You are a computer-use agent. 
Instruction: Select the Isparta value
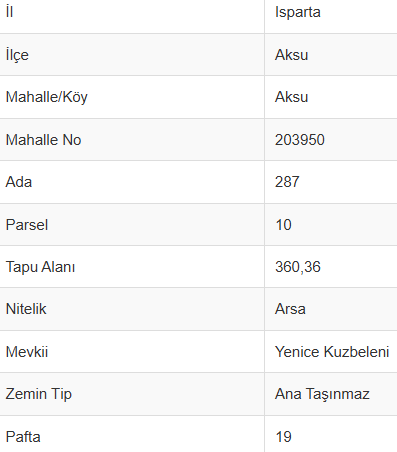pyautogui.click(x=298, y=13)
